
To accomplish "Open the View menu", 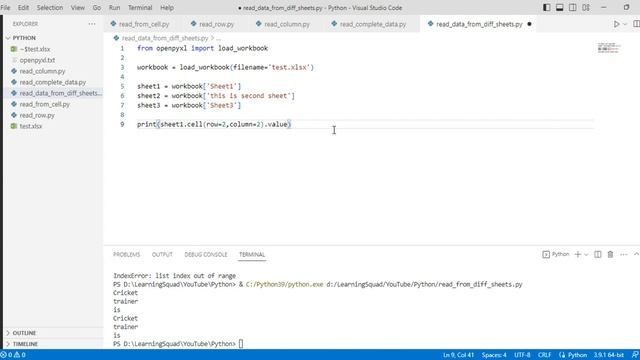I will point(78,7).
